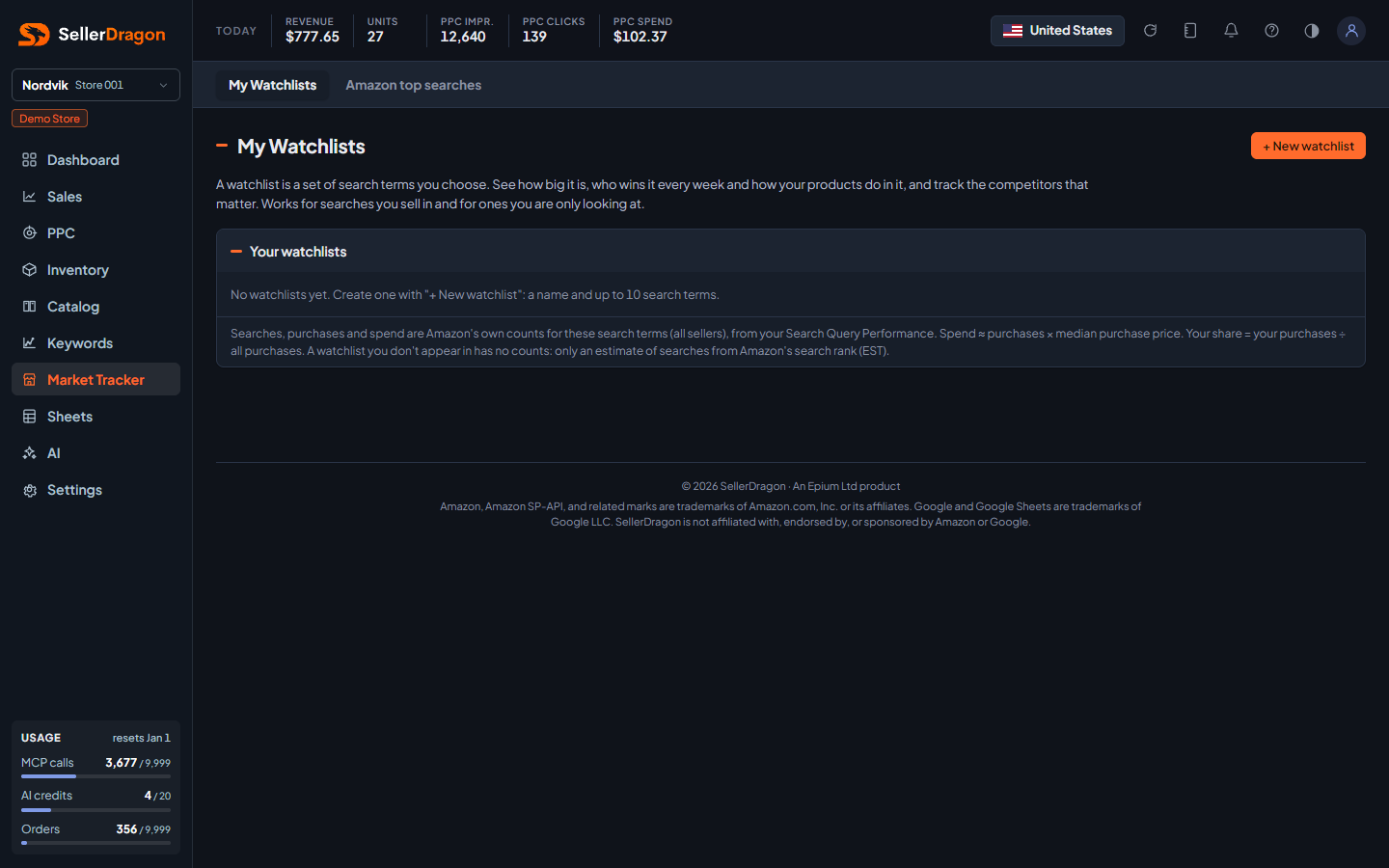Click the refresh data icon

(1150, 31)
